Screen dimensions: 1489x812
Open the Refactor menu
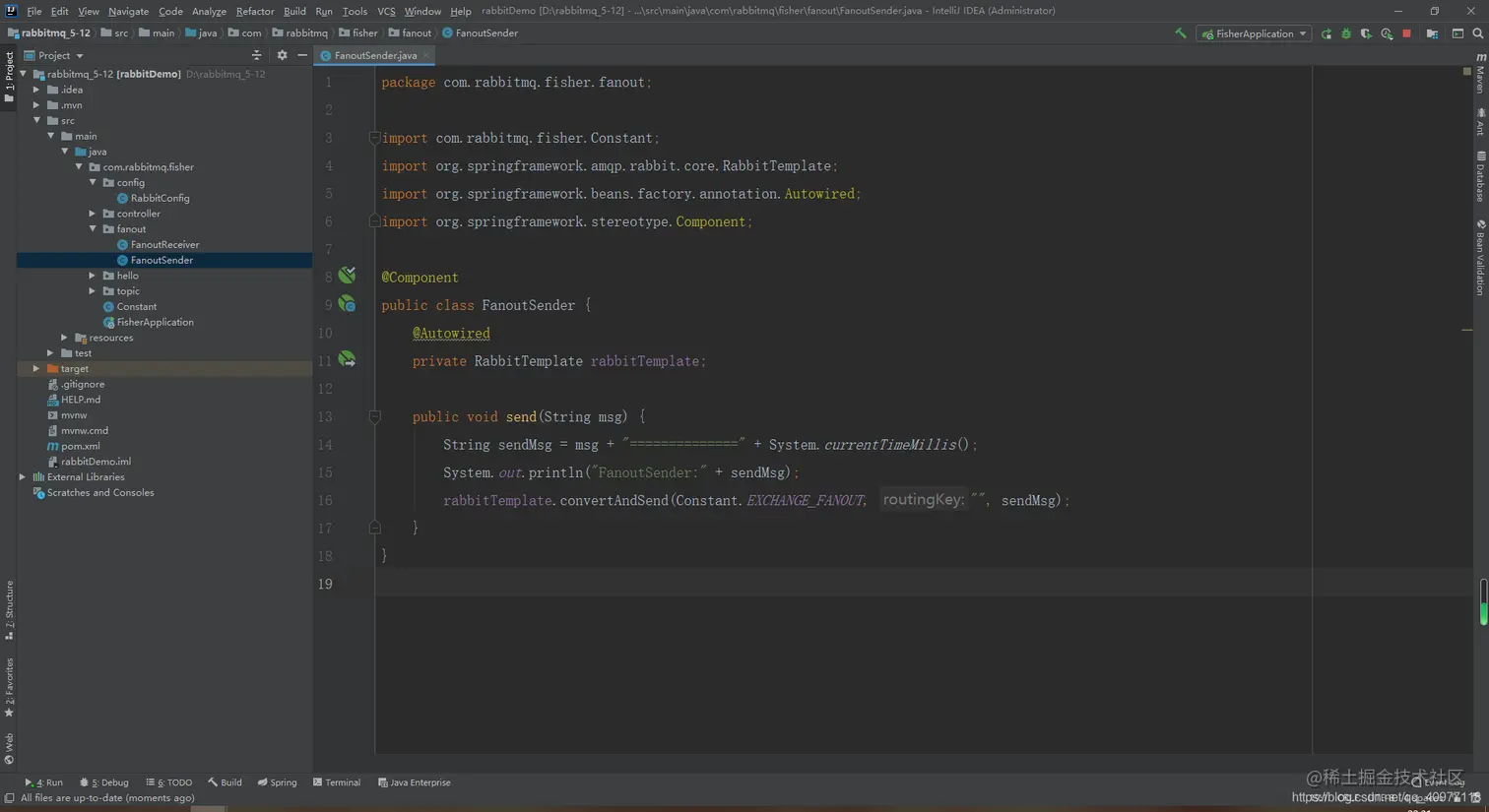pos(255,11)
